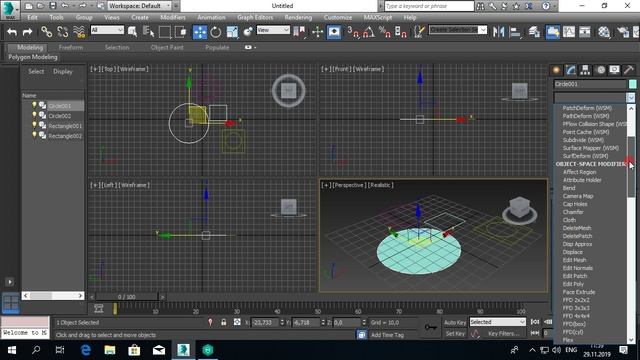Click the Circle001 object color swatch

[x=632, y=84]
